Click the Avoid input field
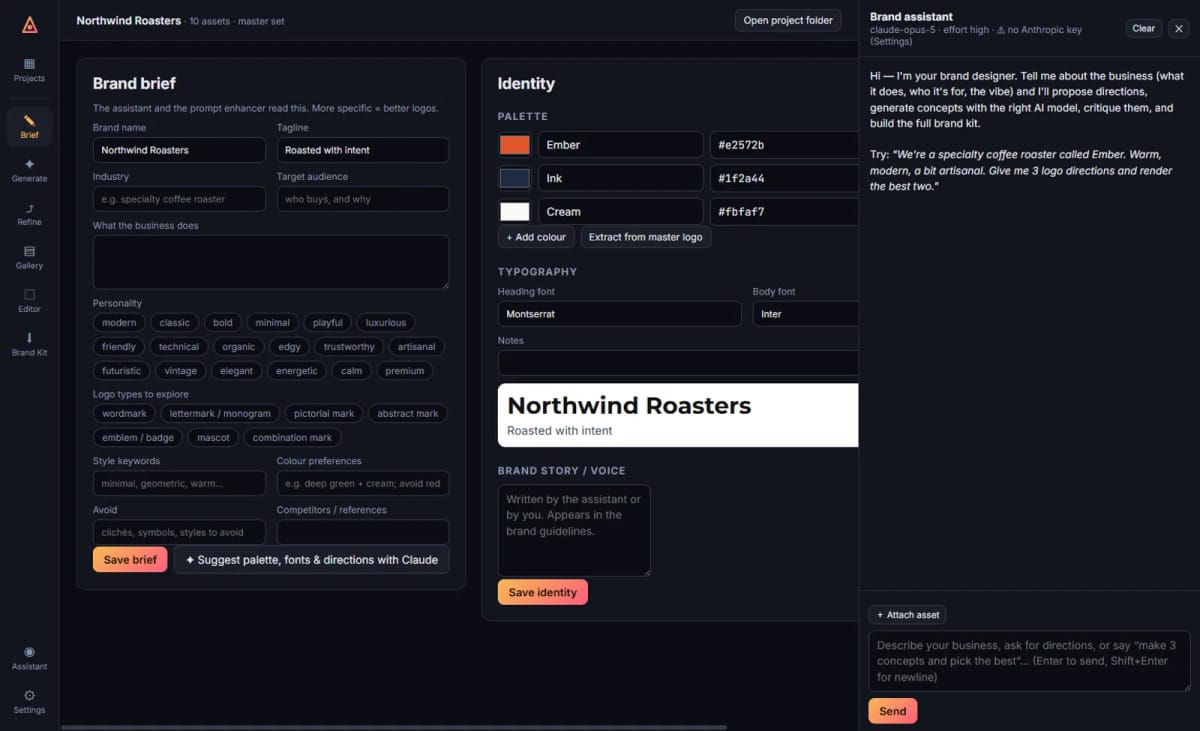Viewport: 1200px width, 731px height. click(x=179, y=532)
